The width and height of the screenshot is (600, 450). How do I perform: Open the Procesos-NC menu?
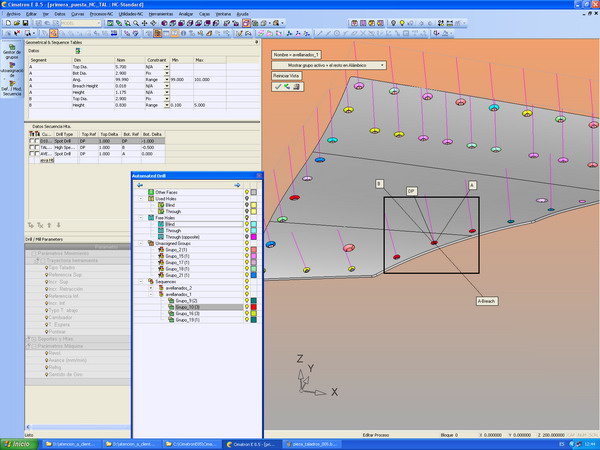tap(101, 15)
